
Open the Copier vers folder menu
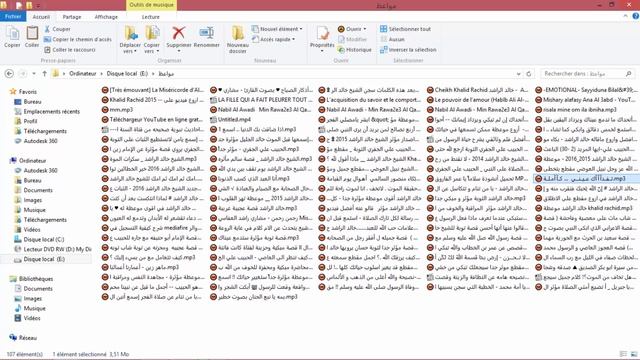click(x=152, y=40)
